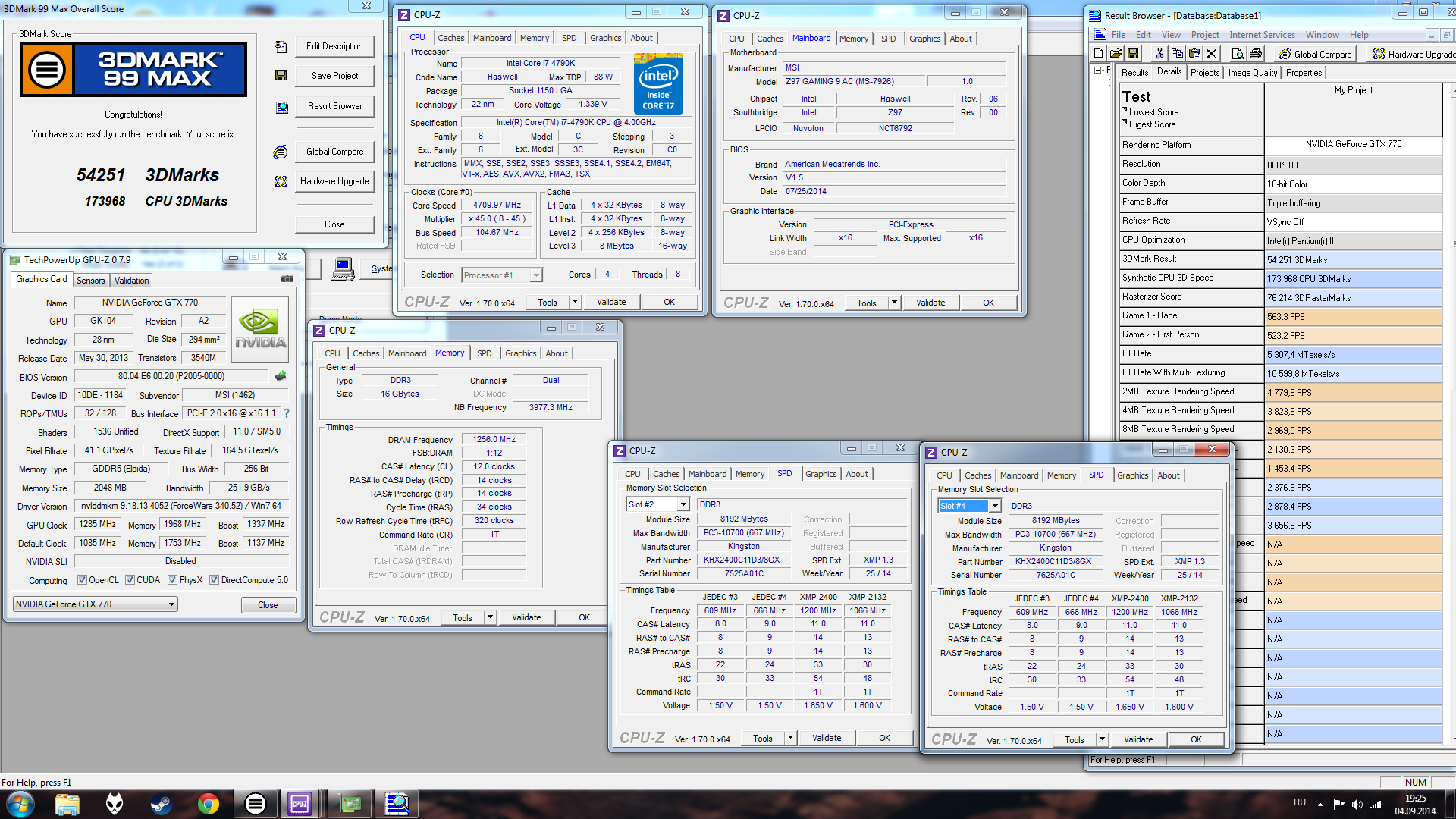
Task: Open Tools dropdown arrow in Memory window
Action: tap(490, 617)
